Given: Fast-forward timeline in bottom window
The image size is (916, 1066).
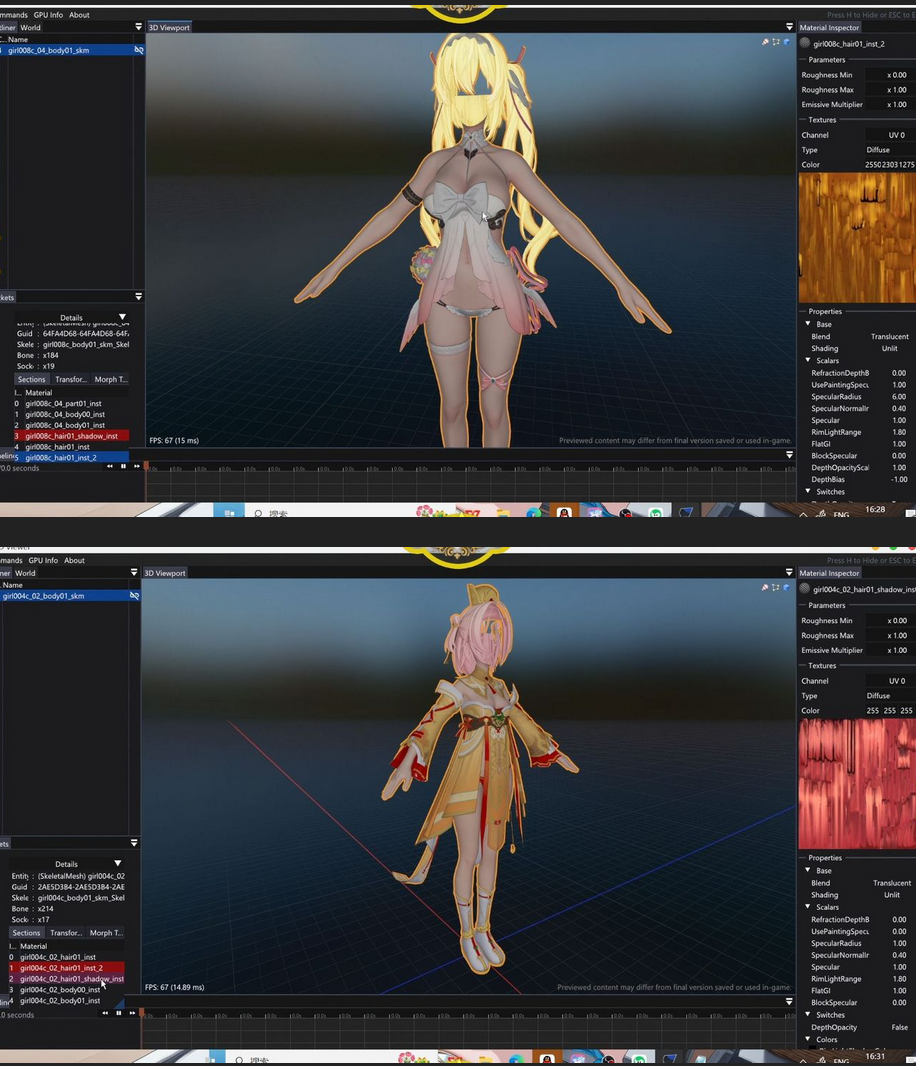Looking at the screenshot, I should [132, 1013].
